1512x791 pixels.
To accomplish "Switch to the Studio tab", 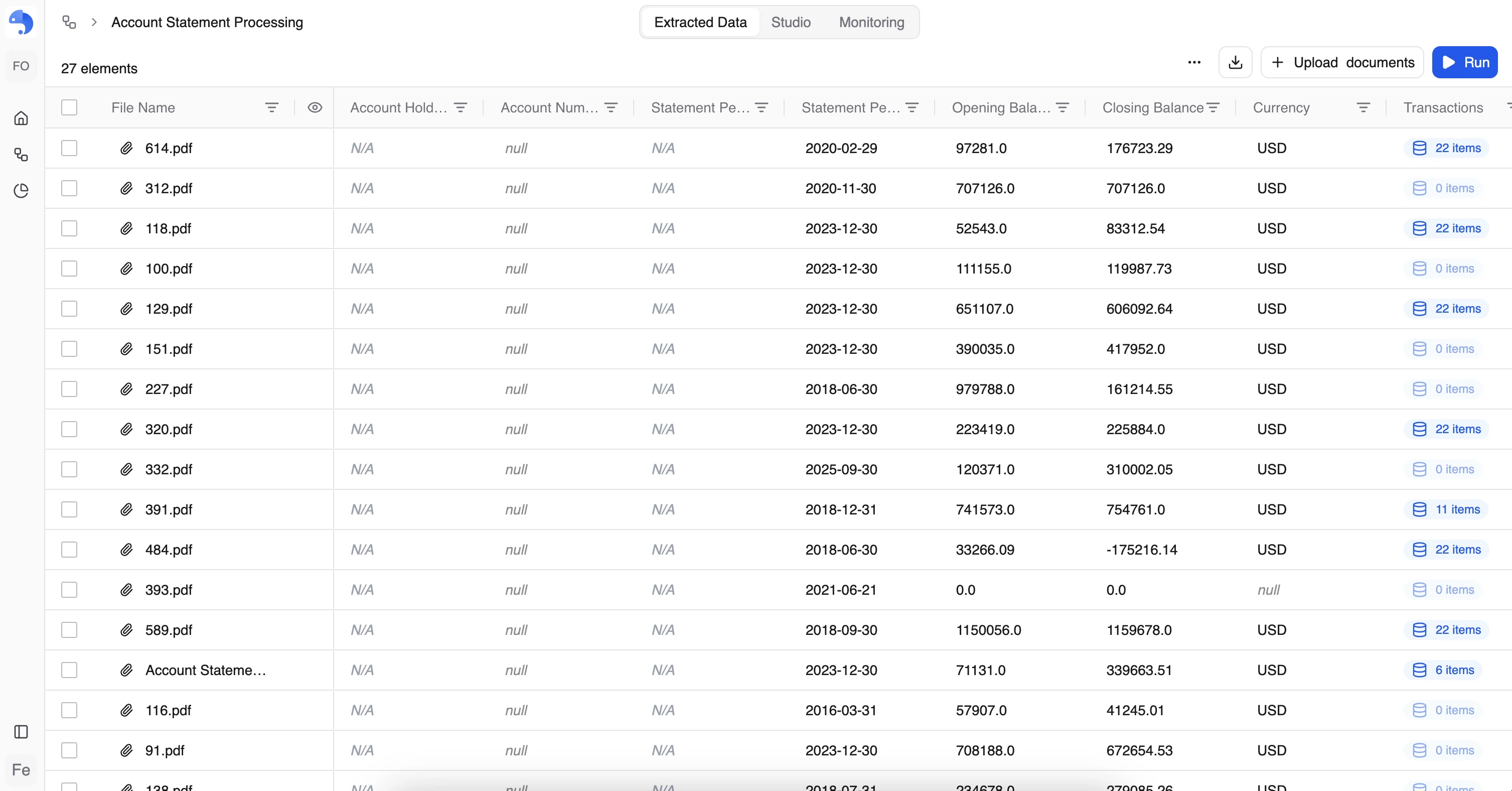I will [791, 22].
